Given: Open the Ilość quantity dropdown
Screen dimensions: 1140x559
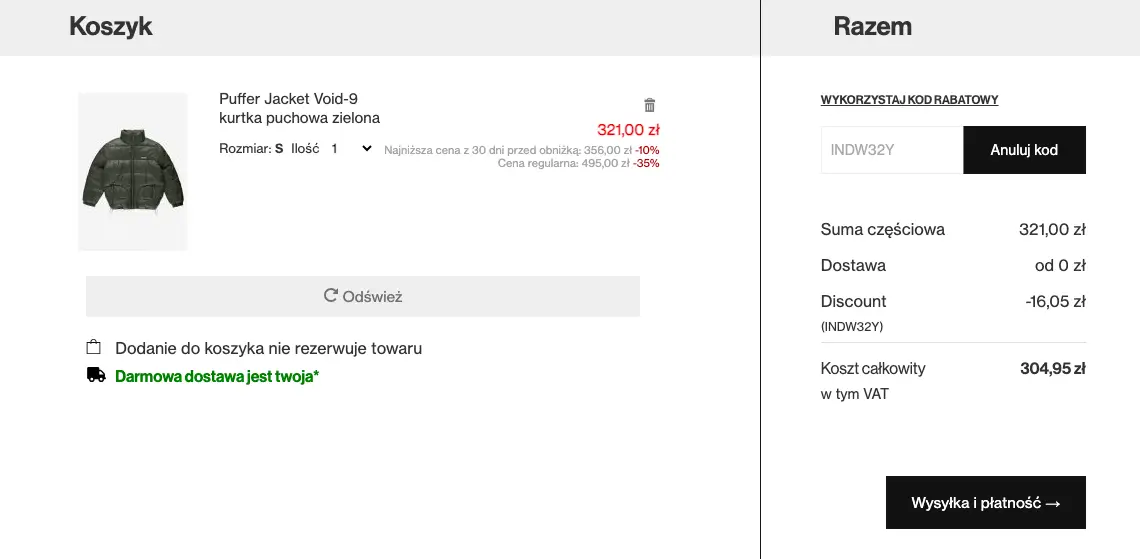Looking at the screenshot, I should [x=351, y=148].
